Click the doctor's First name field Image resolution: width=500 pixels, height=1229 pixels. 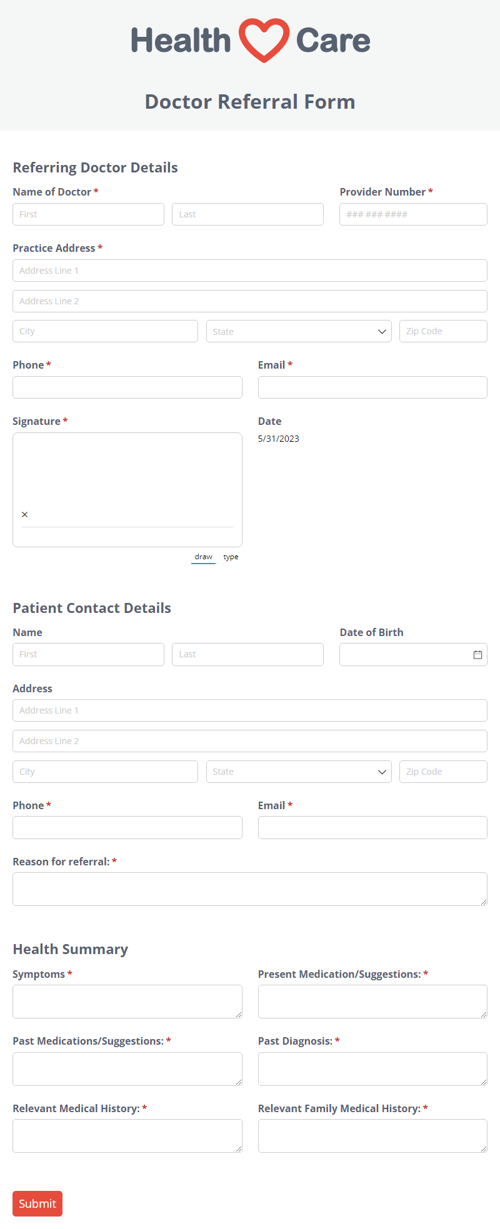tap(88, 214)
